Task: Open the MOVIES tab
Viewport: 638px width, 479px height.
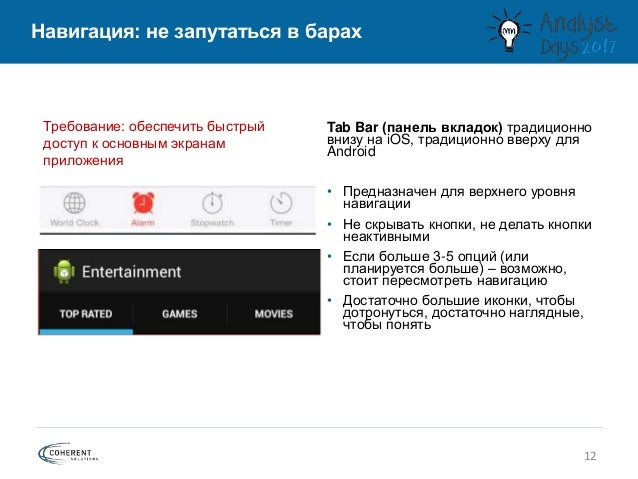Action: tap(273, 314)
